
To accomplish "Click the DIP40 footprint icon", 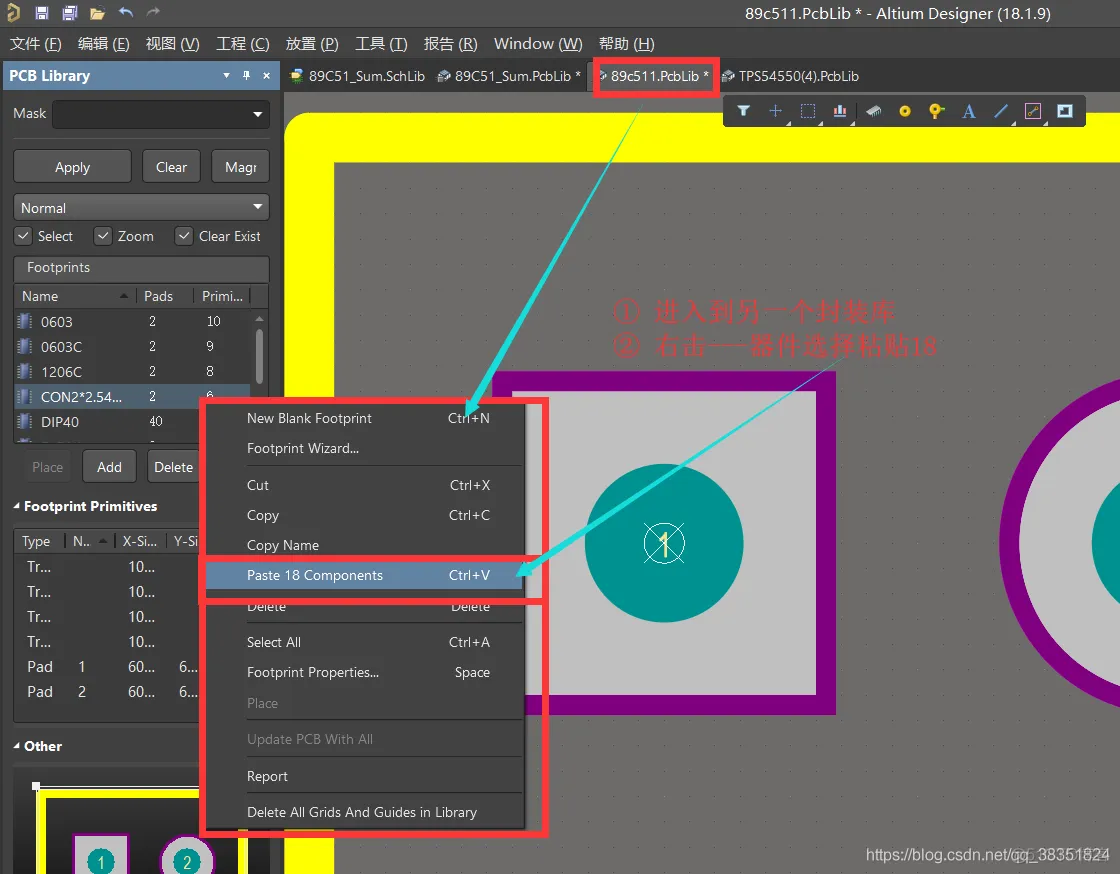I will pos(25,421).
